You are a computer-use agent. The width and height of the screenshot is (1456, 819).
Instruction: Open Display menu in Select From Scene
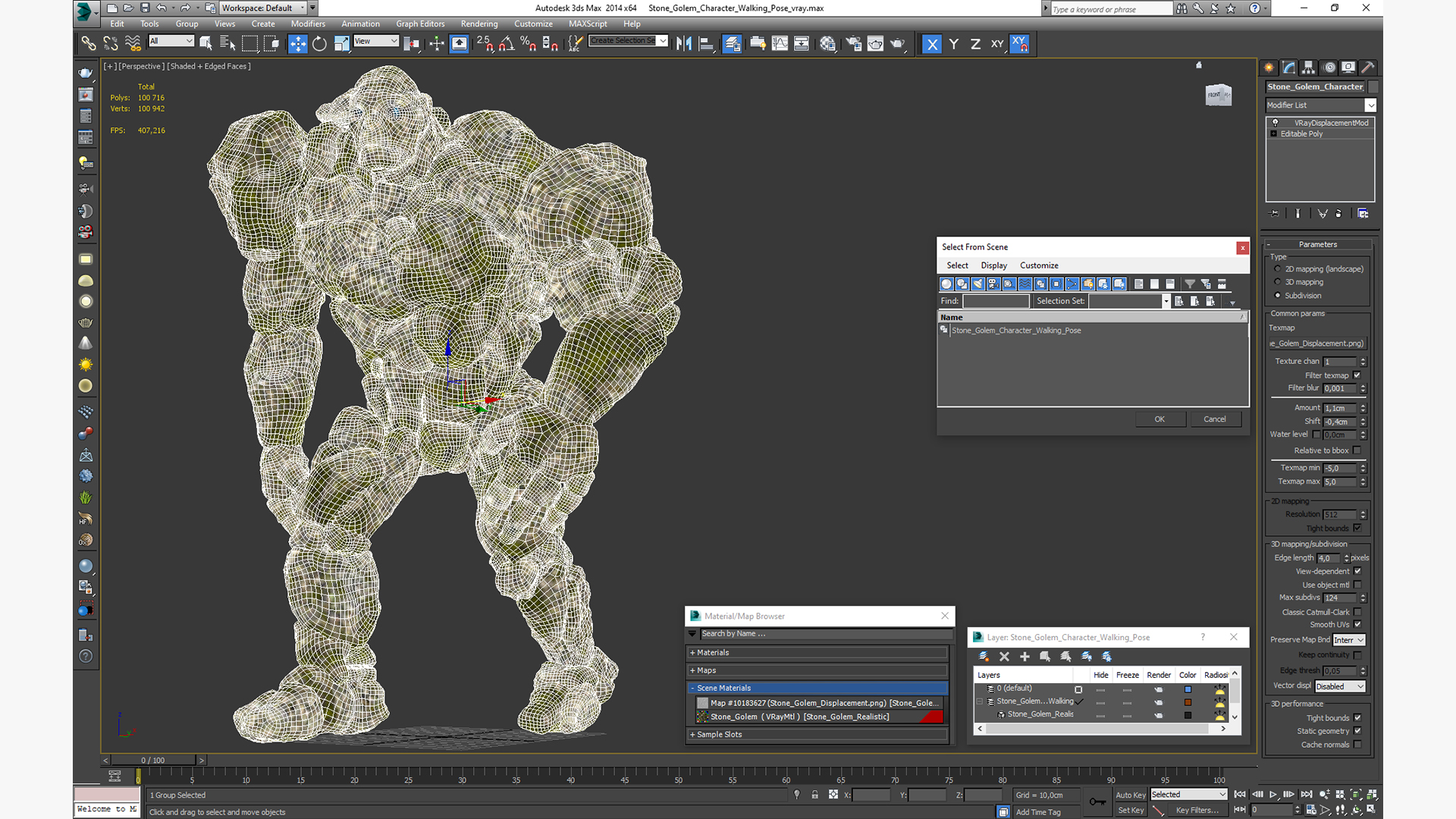click(993, 265)
